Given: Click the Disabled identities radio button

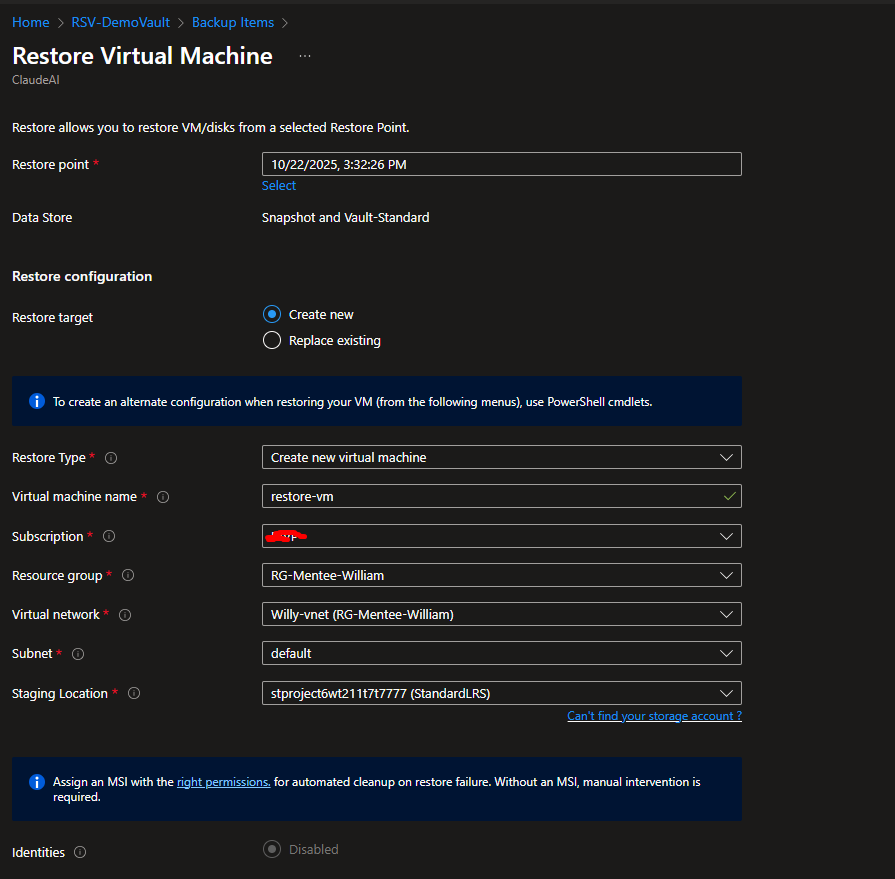Looking at the screenshot, I should pyautogui.click(x=272, y=849).
